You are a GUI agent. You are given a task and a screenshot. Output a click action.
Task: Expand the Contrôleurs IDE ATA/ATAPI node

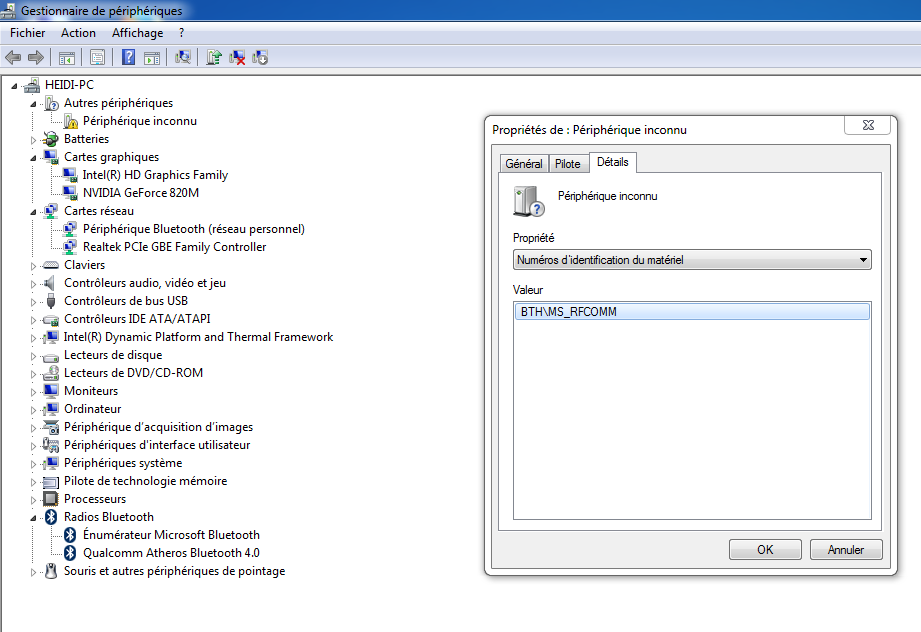[33, 320]
